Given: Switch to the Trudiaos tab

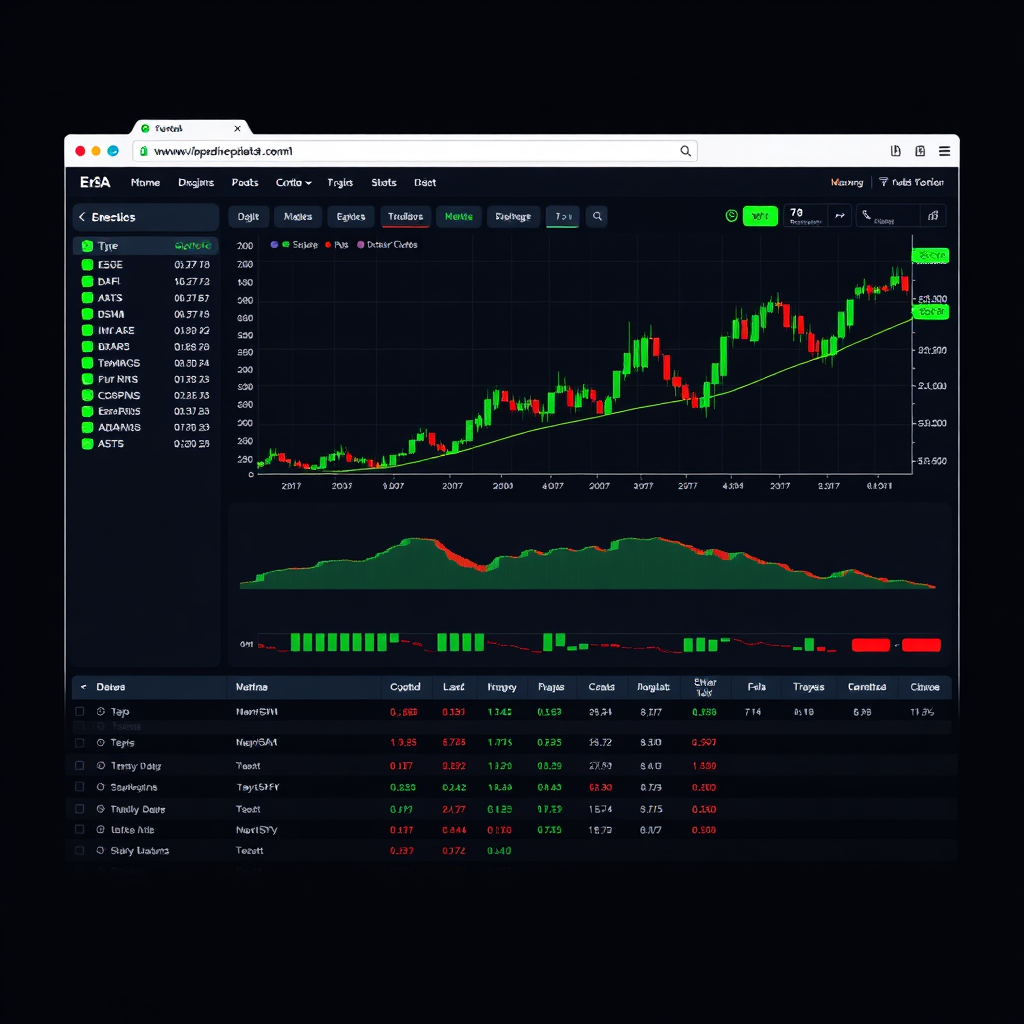Looking at the screenshot, I should point(405,216).
